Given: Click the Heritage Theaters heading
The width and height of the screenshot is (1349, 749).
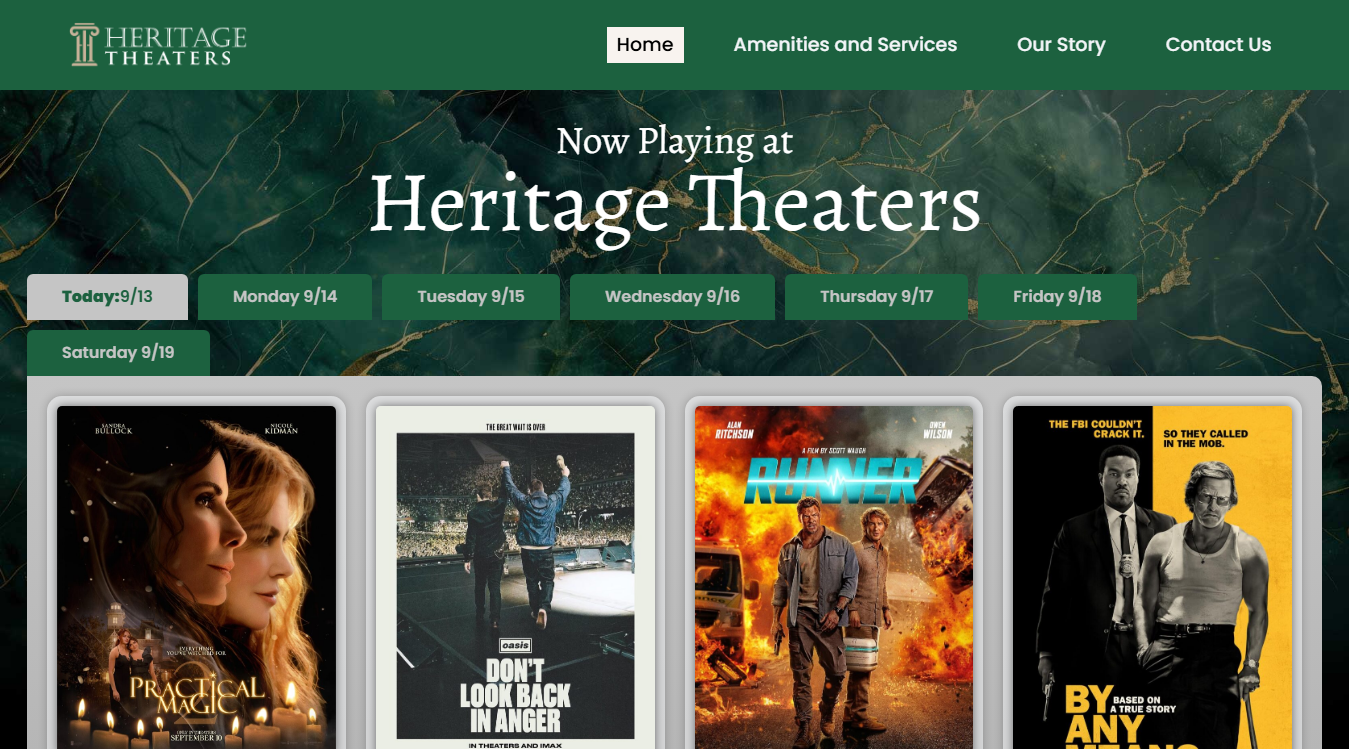Looking at the screenshot, I should pyautogui.click(x=675, y=206).
